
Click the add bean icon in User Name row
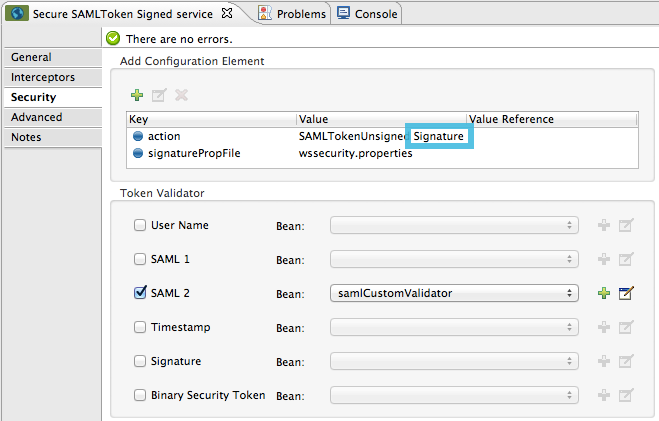tap(603, 225)
